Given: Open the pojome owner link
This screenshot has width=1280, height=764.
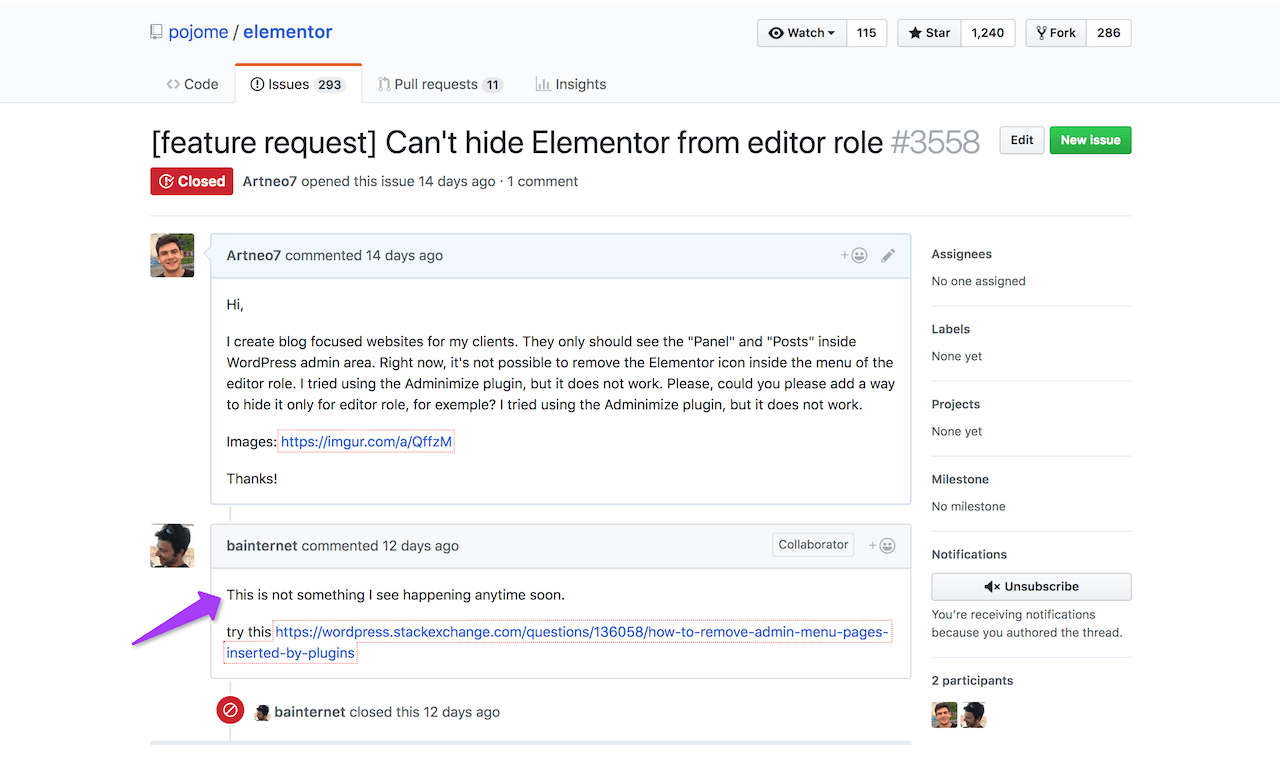Looking at the screenshot, I should coord(198,32).
